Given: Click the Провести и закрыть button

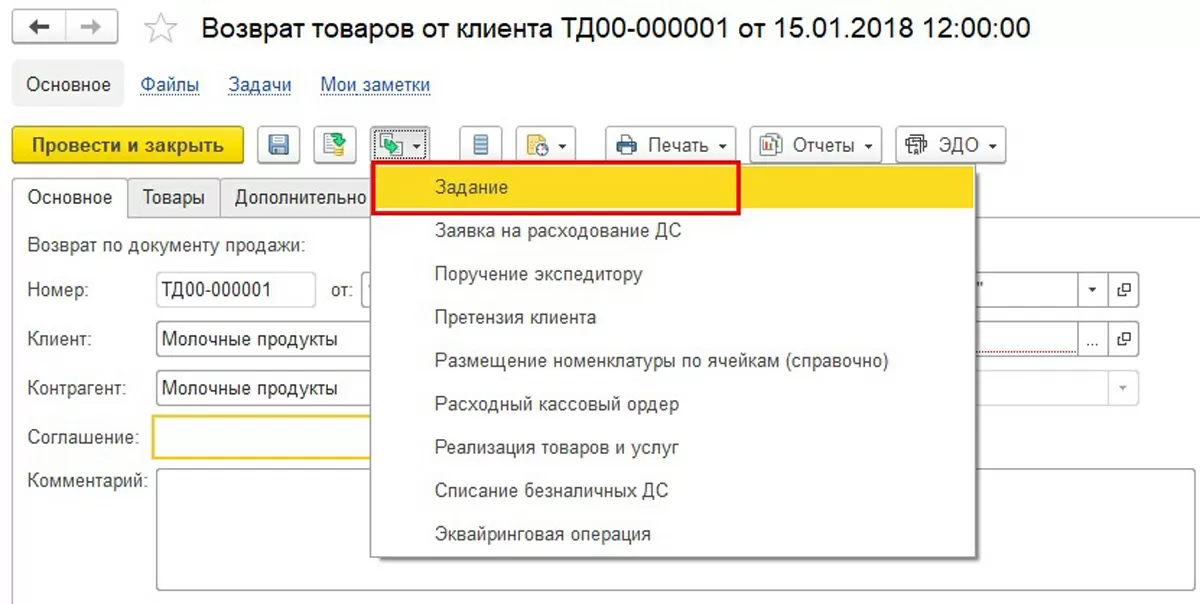Looking at the screenshot, I should [x=127, y=145].
